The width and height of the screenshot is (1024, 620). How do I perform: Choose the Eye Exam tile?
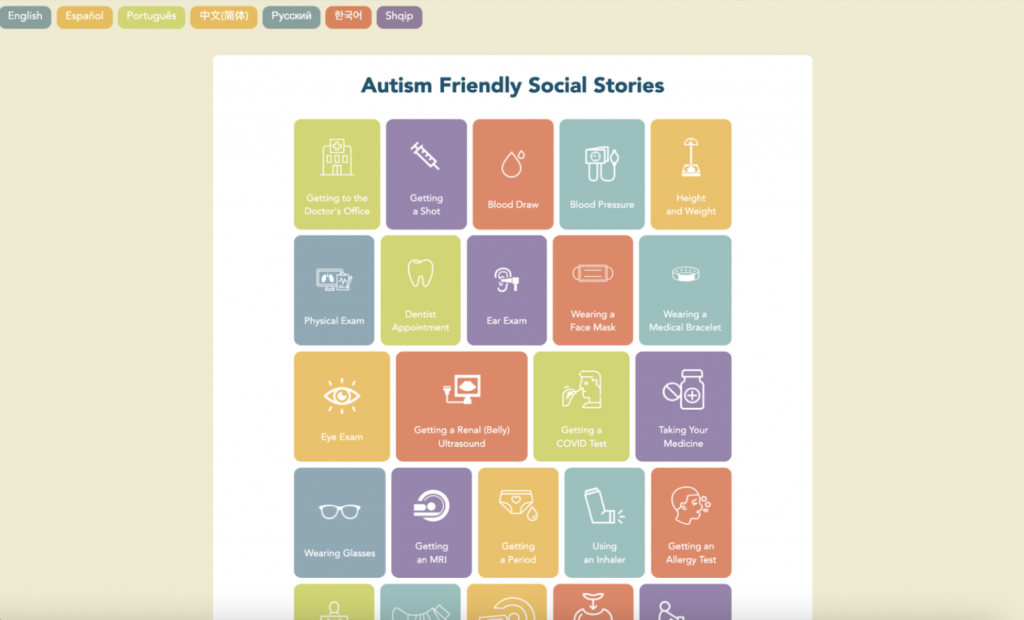pos(342,406)
